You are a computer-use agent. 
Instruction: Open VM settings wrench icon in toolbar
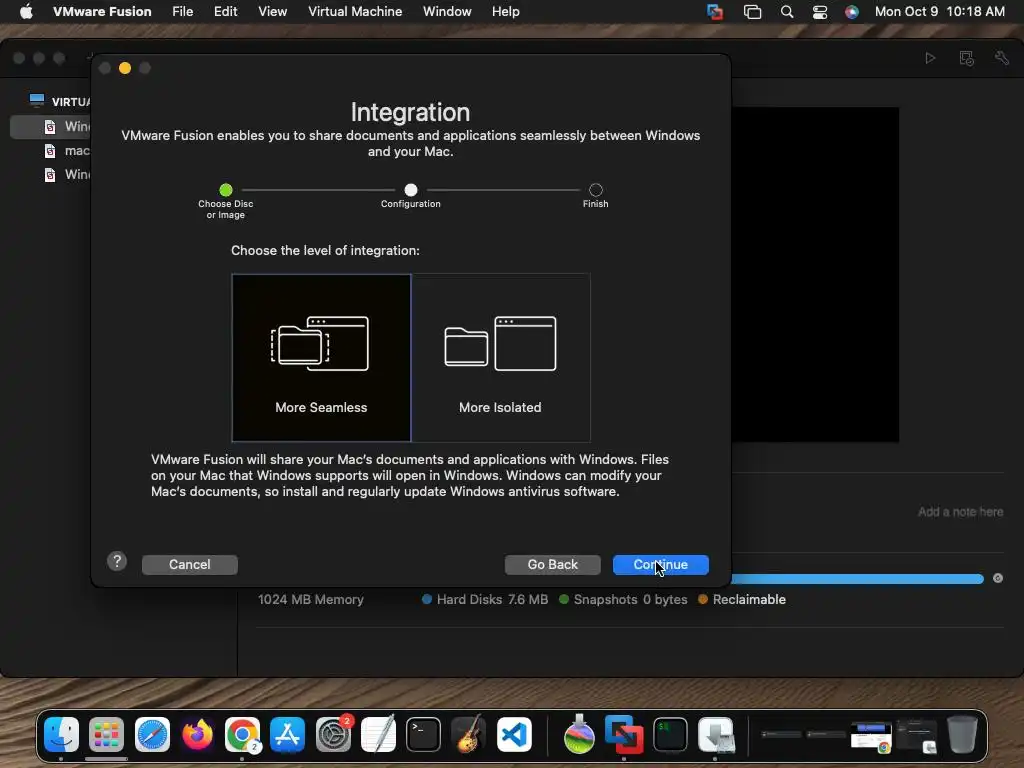pyautogui.click(x=1002, y=58)
